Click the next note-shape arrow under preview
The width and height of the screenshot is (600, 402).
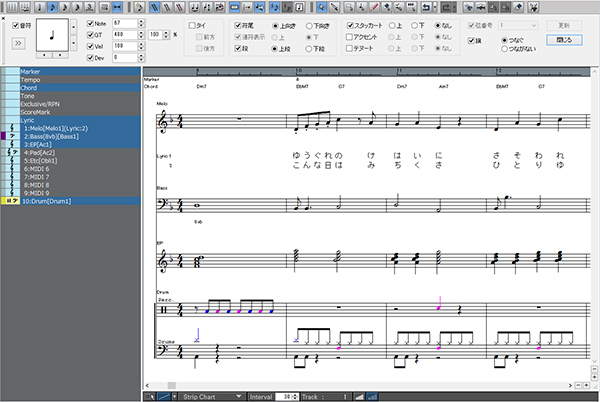(x=60, y=55)
